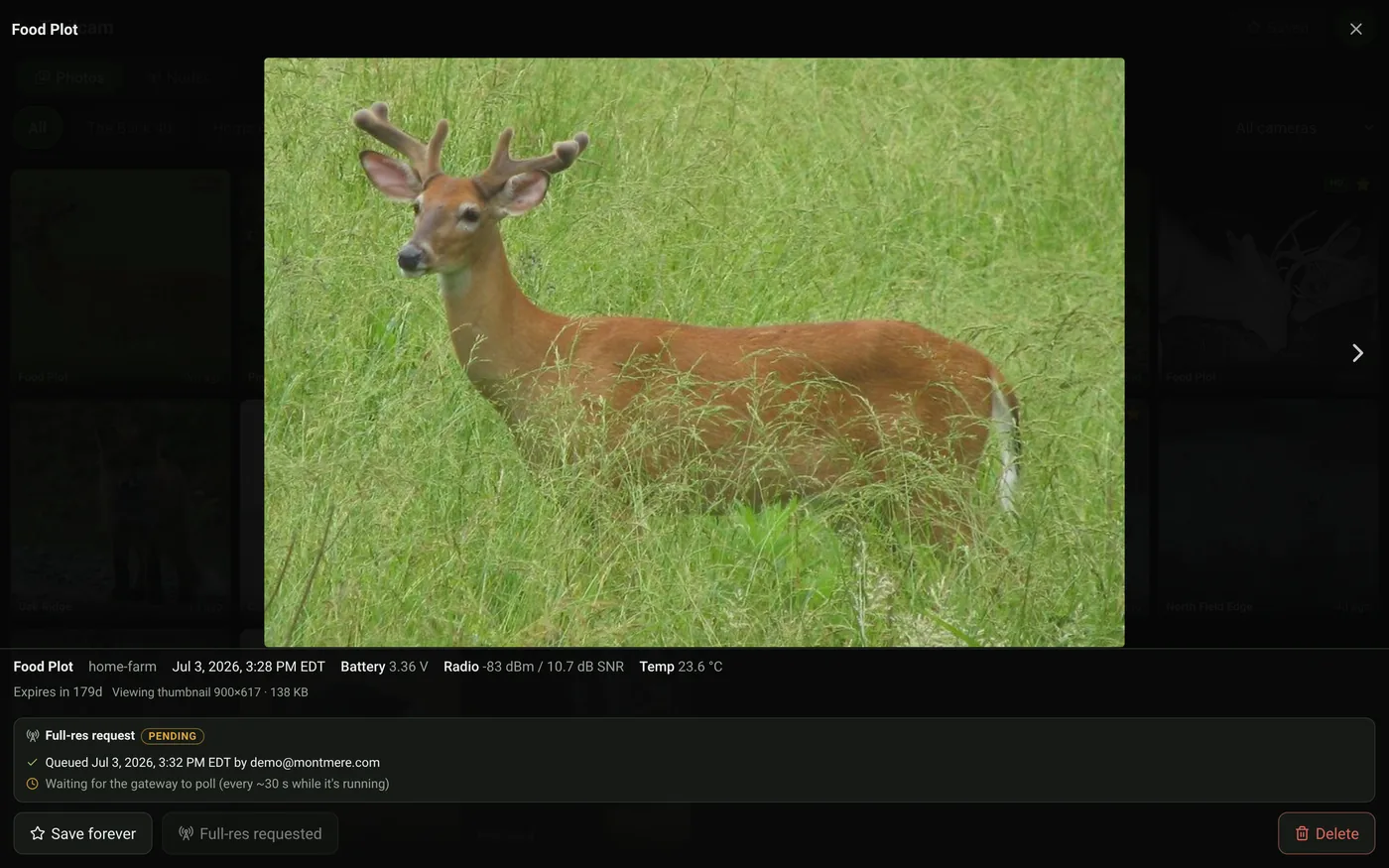Click the Jul 3, 2026, 3:28 PM timestamp
Viewport: 1389px width, 868px height.
(248, 667)
